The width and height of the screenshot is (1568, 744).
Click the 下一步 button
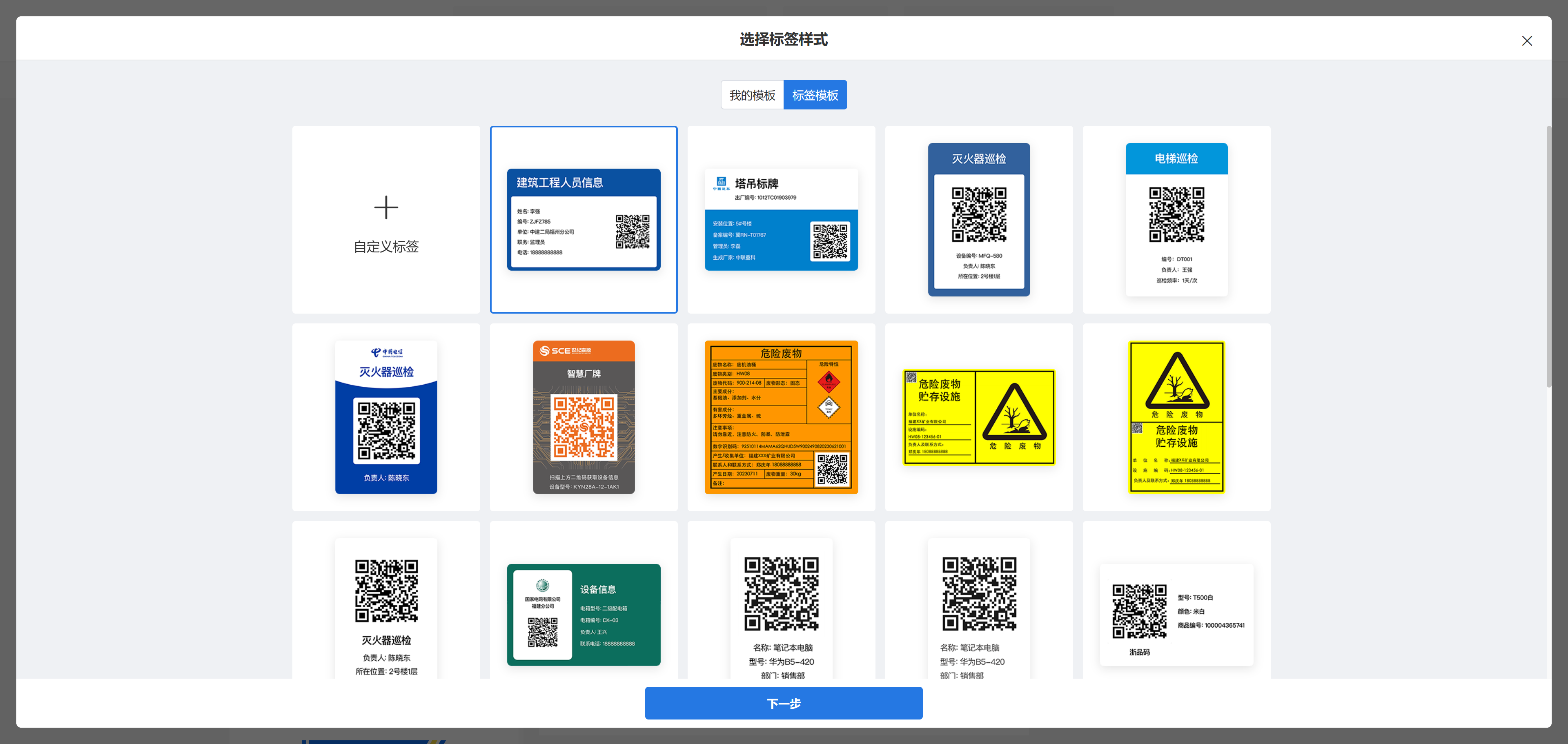tap(784, 703)
